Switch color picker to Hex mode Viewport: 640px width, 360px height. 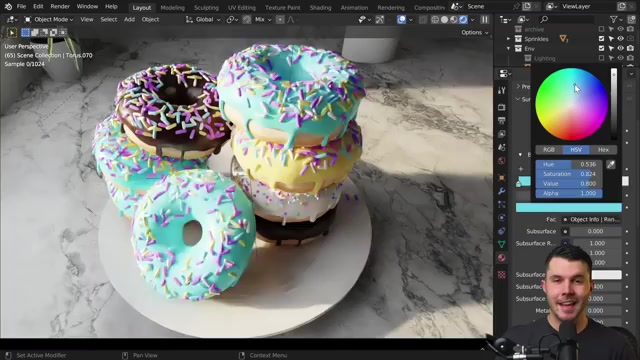click(603, 150)
